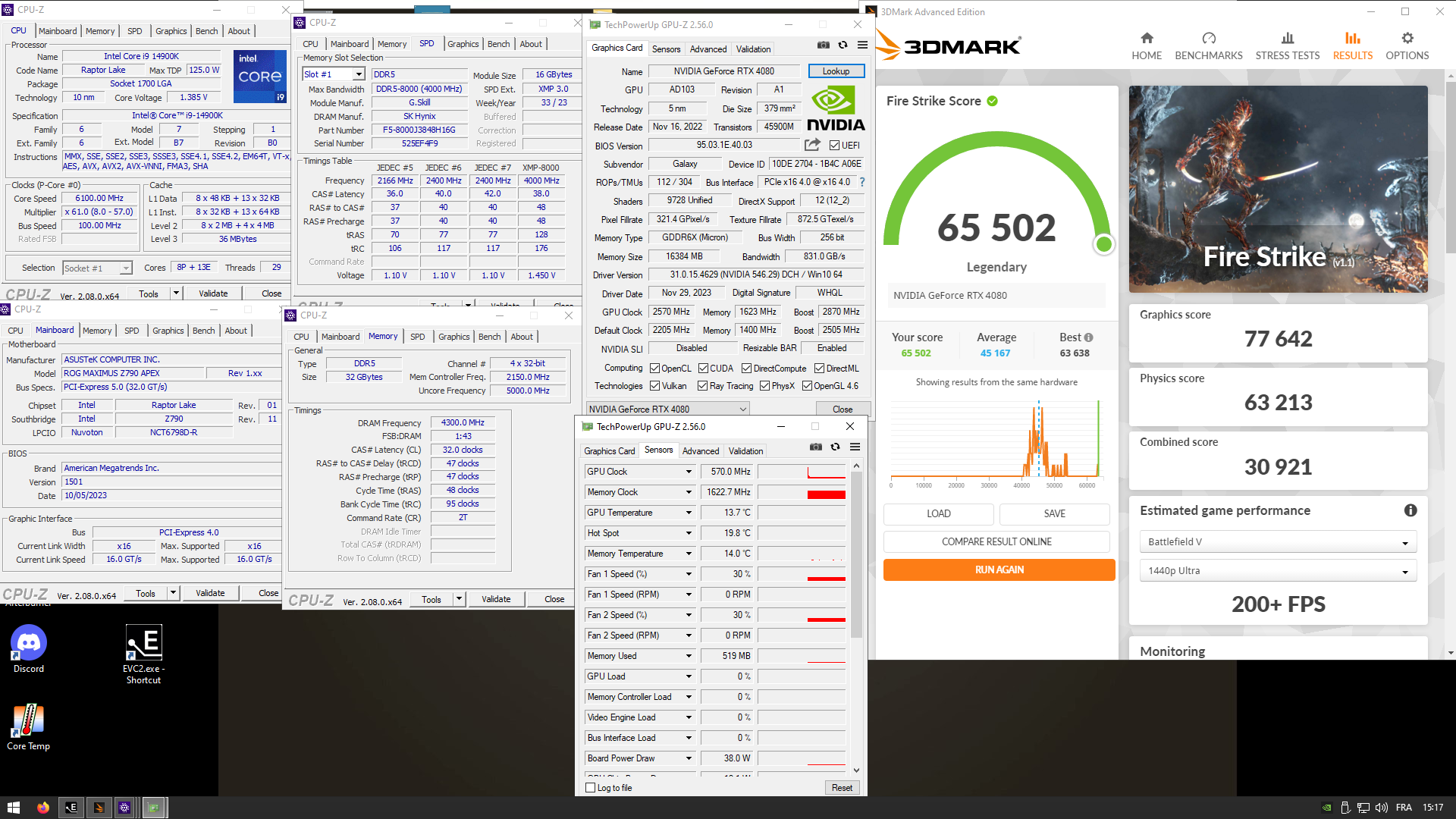Viewport: 1456px width, 819px height.
Task: Click info icon next to Estimated game performance
Action: tap(1410, 510)
